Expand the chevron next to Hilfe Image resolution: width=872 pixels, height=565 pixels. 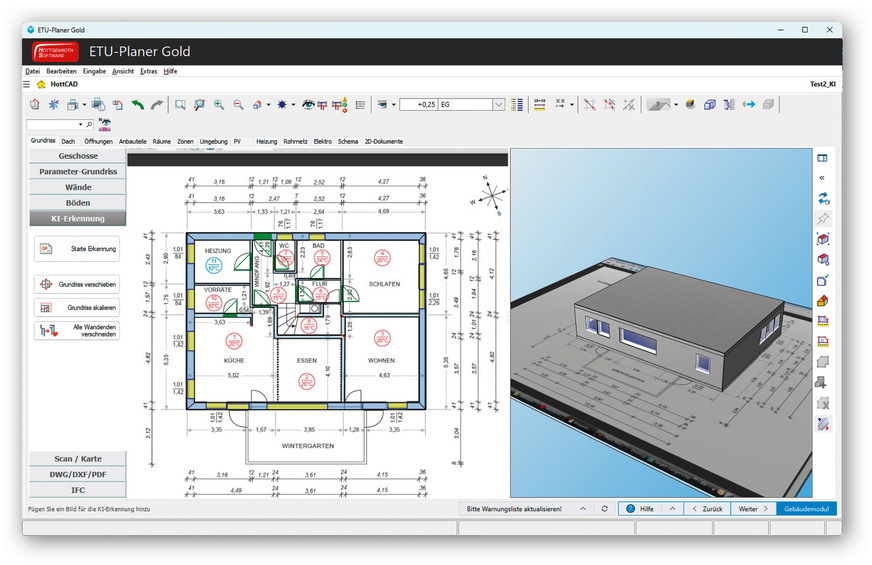click(672, 509)
